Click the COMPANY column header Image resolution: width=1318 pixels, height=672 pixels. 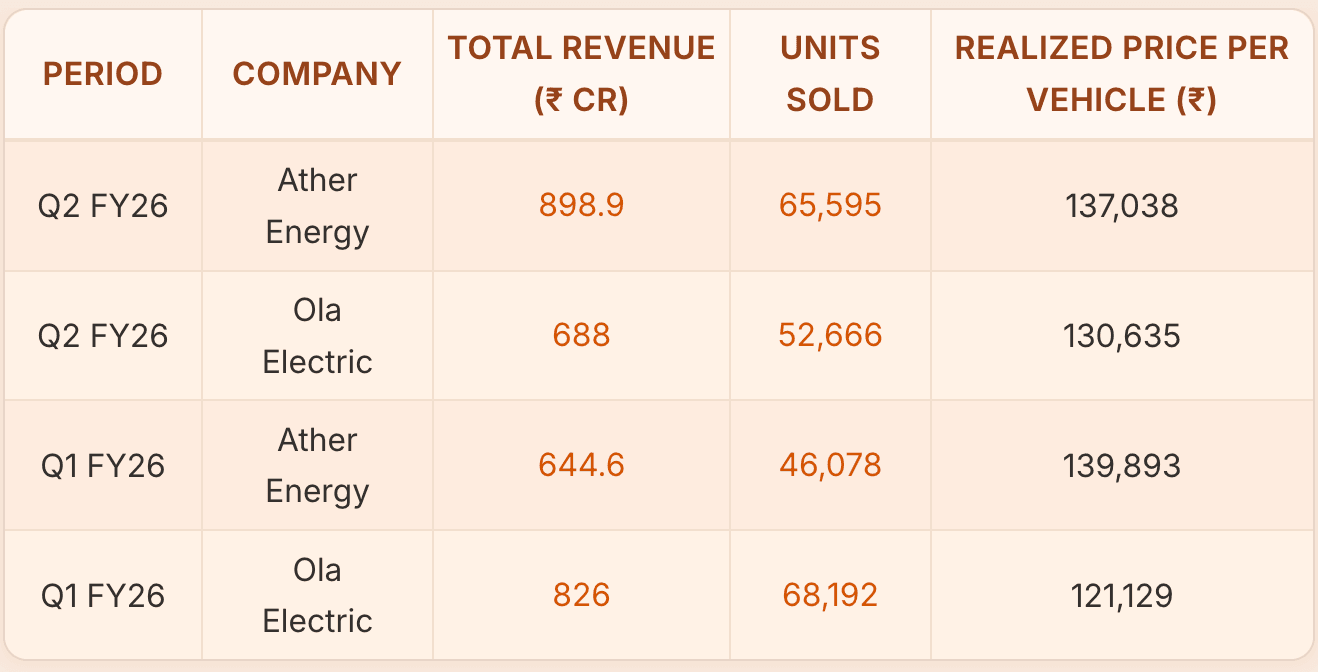pos(317,74)
